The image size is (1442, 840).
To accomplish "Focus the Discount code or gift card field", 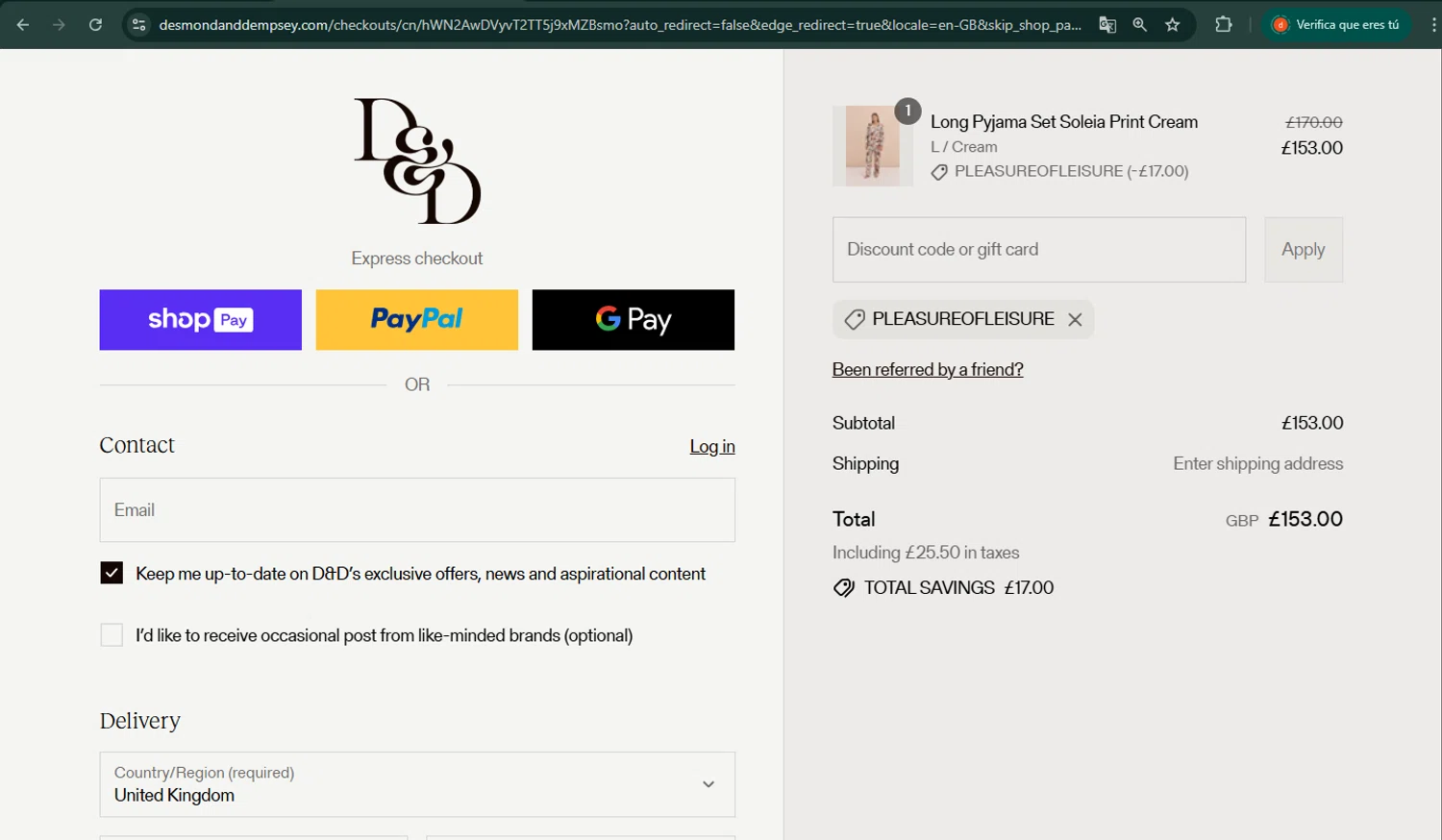I will pos(1039,250).
